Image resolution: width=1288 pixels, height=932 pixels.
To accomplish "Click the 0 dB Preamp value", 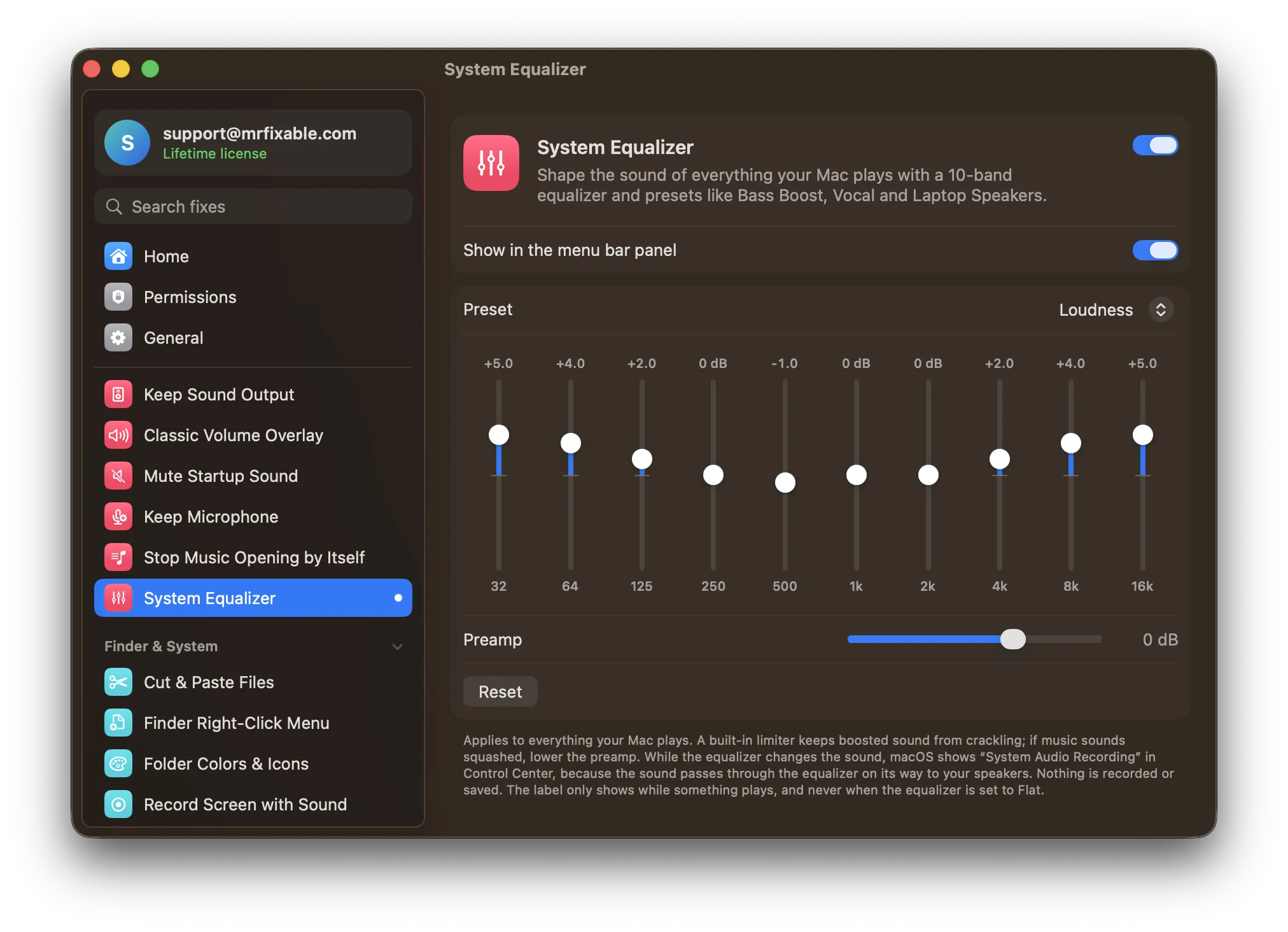I will click(x=1160, y=640).
